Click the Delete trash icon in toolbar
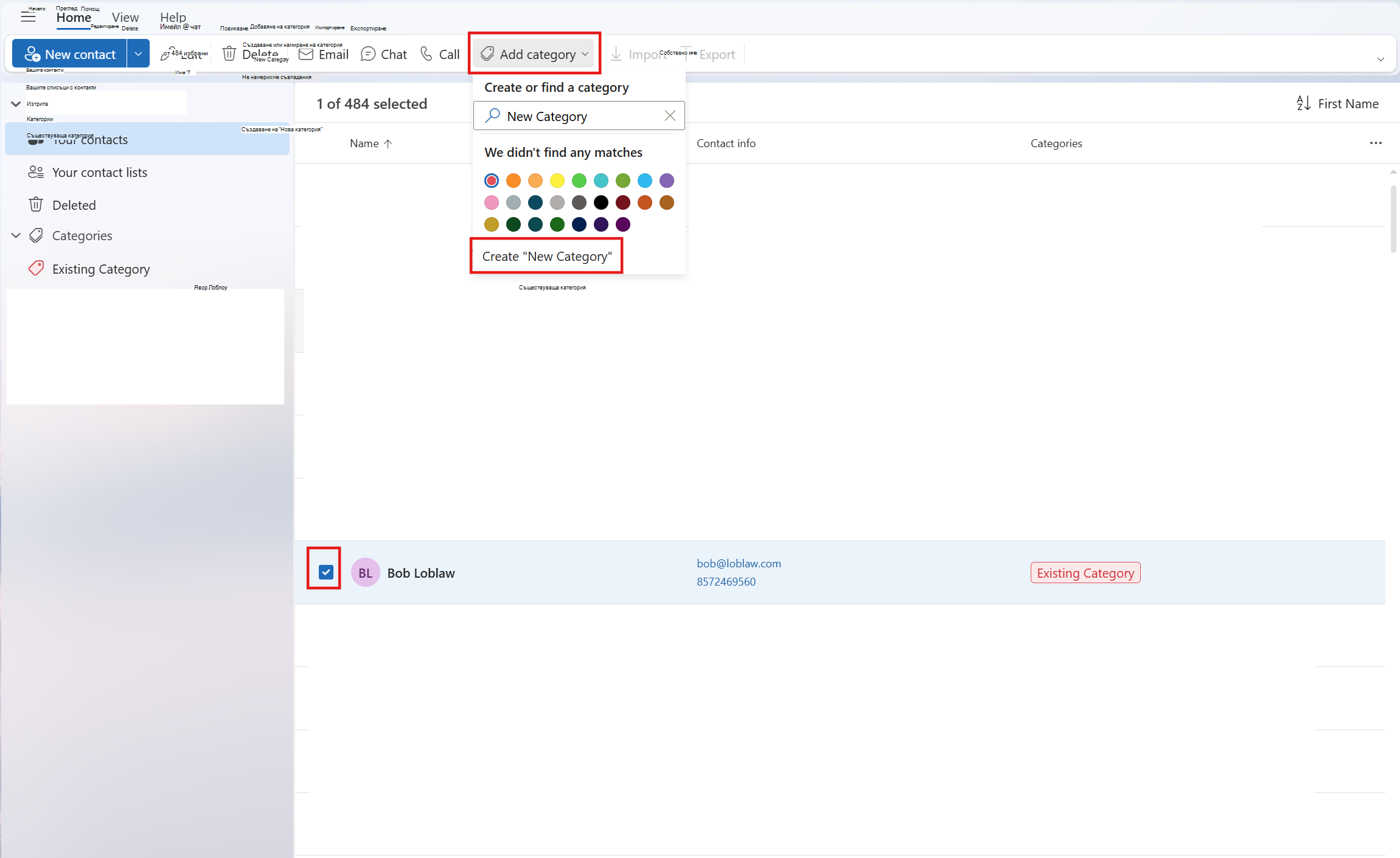This screenshot has height=858, width=1400. [229, 54]
